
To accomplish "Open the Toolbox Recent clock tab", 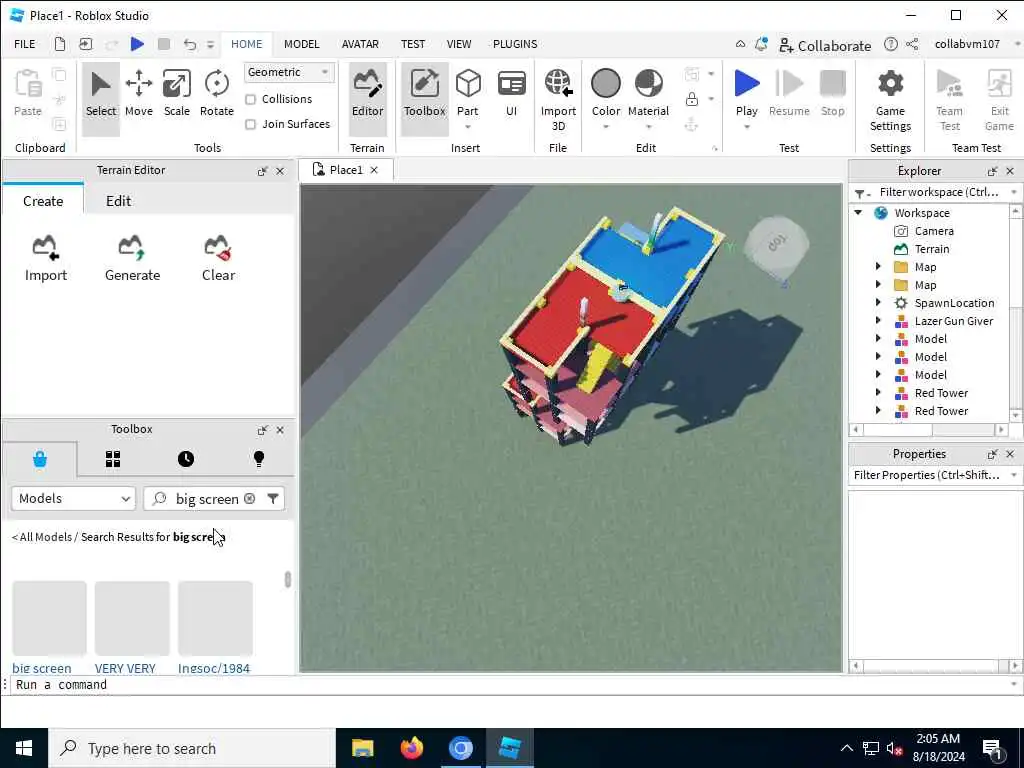I will pyautogui.click(x=185, y=459).
